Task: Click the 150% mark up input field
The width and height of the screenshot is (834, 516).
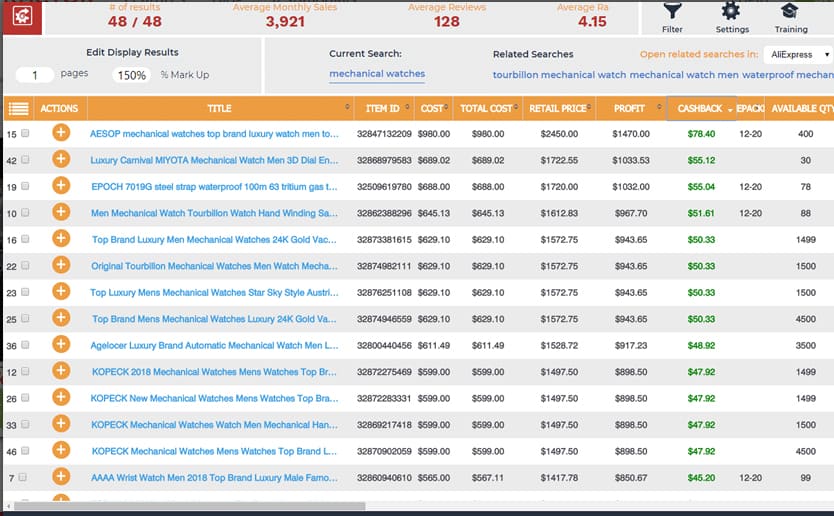Action: [131, 75]
